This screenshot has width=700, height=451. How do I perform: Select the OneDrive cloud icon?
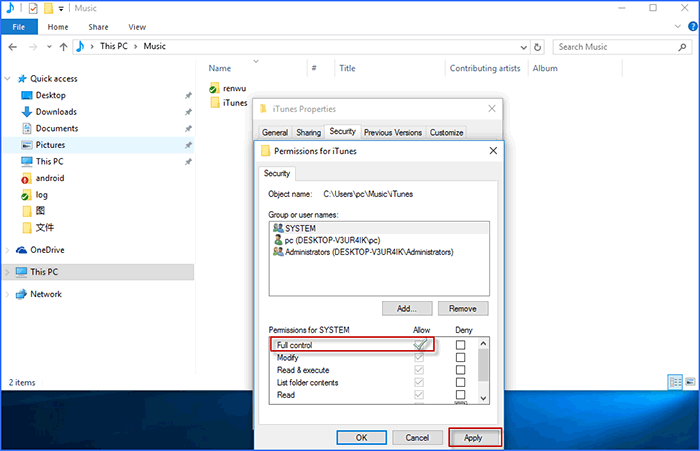[x=21, y=250]
